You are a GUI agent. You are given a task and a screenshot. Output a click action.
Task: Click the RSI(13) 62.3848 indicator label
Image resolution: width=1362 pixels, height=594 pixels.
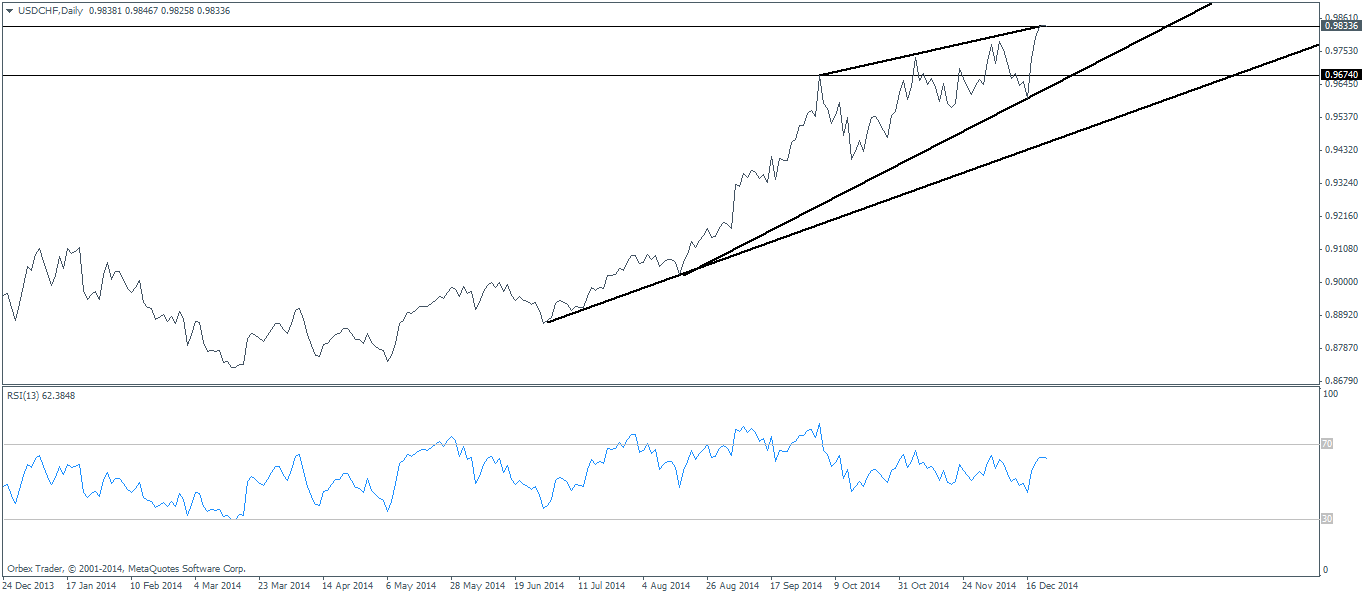[41, 396]
